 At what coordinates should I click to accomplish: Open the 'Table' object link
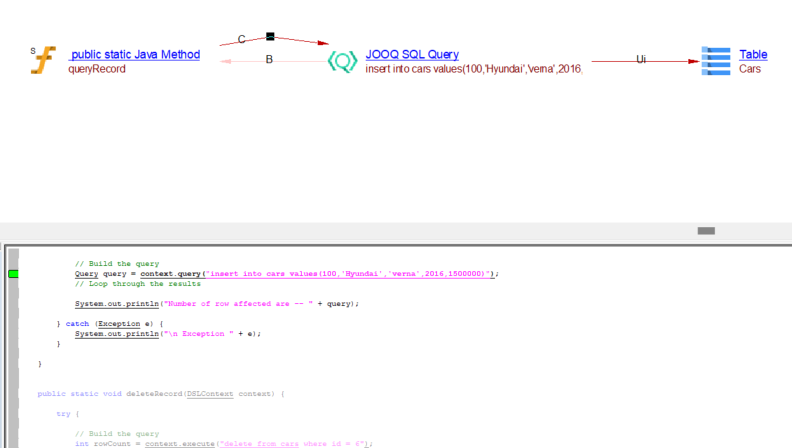pyautogui.click(x=753, y=54)
